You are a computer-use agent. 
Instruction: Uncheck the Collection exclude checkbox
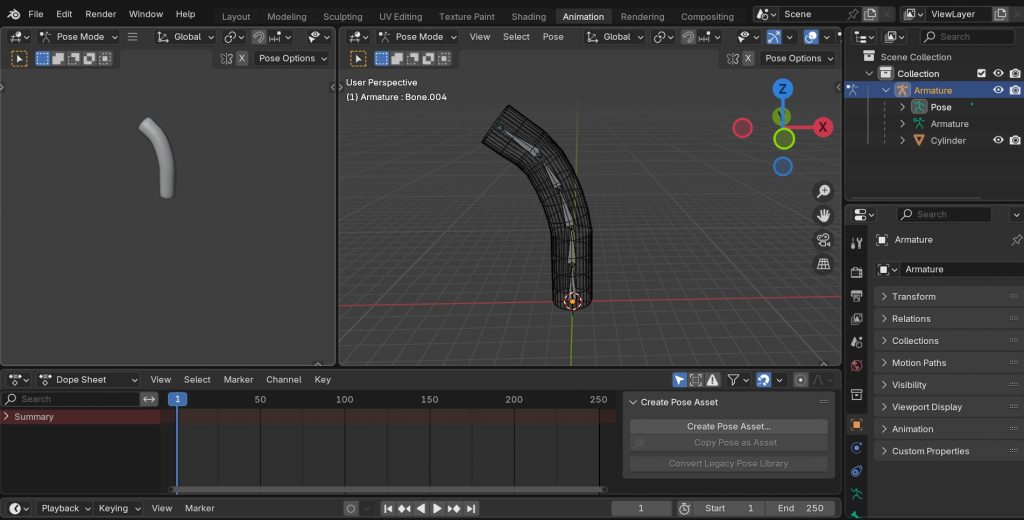[x=981, y=73]
